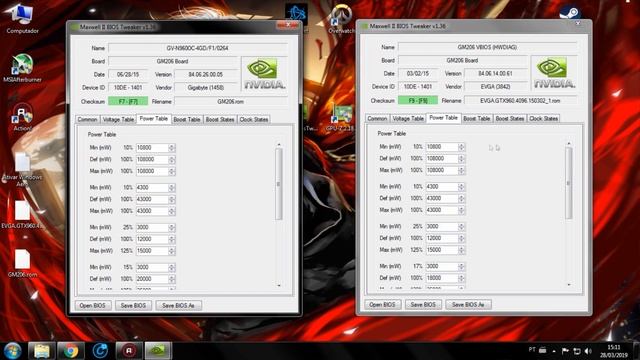The height and width of the screenshot is (360, 640).
Task: Click the Min 10800 field in right window
Action: tap(442, 147)
